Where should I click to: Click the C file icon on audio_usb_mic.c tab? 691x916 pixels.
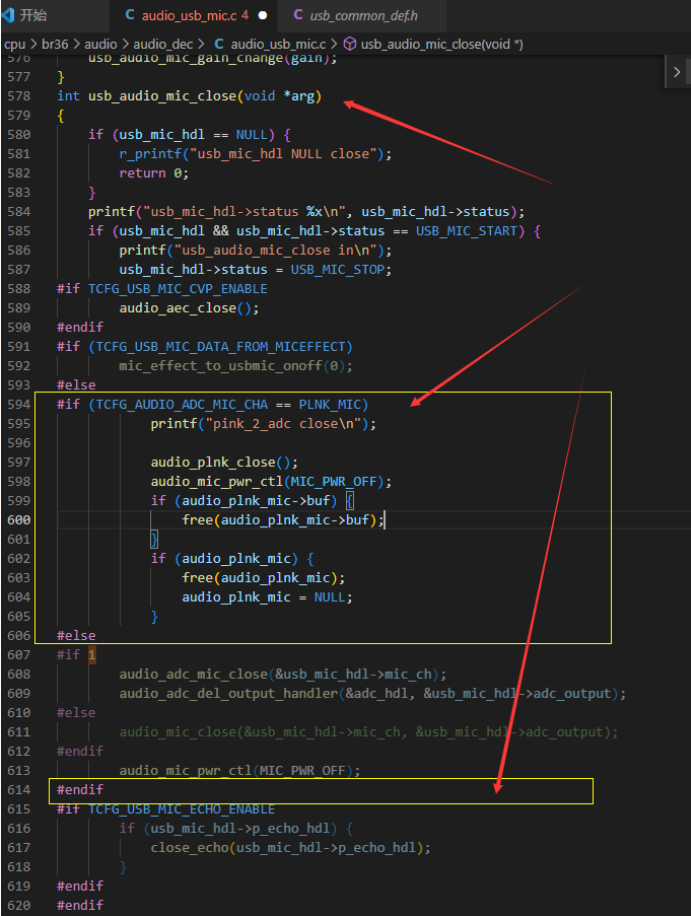pyautogui.click(x=130, y=15)
